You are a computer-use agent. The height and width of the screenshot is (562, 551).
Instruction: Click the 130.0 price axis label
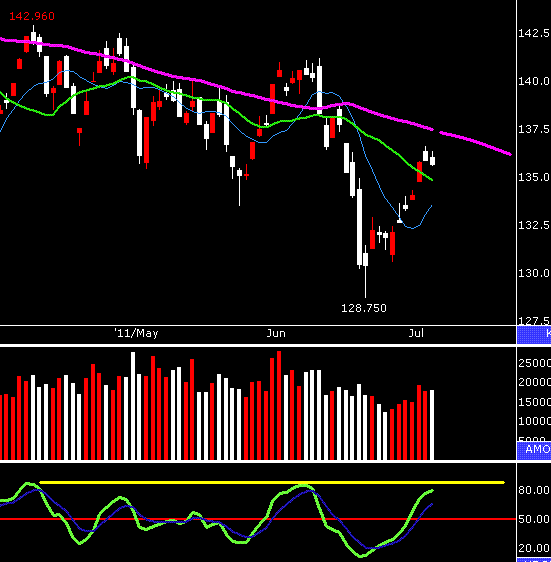pos(534,273)
